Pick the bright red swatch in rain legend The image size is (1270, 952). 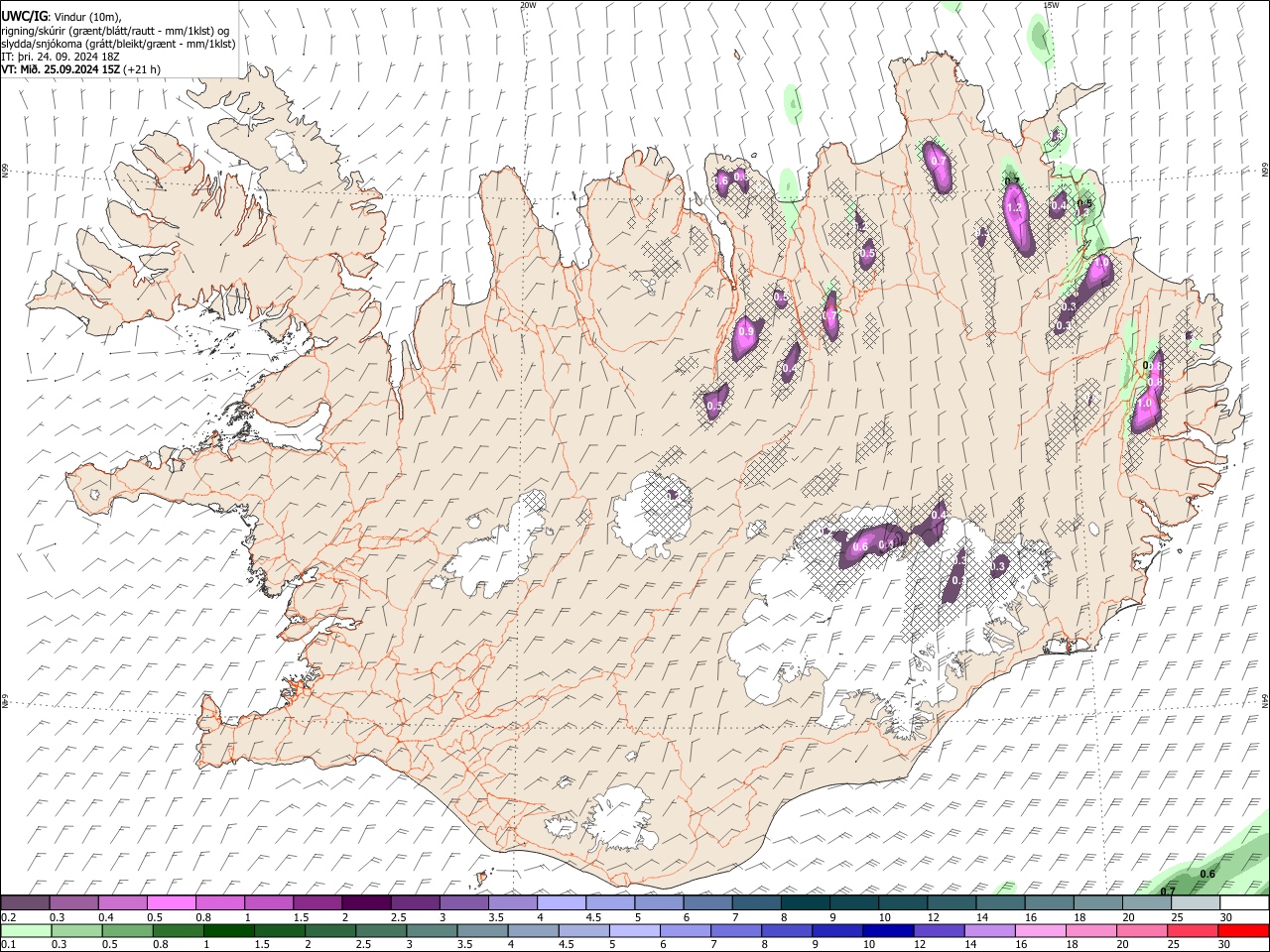pyautogui.click(x=1243, y=931)
